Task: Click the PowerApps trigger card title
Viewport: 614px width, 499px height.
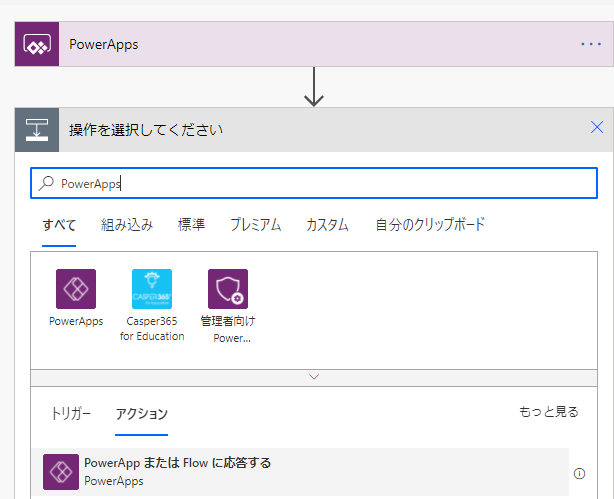Action: tap(104, 44)
